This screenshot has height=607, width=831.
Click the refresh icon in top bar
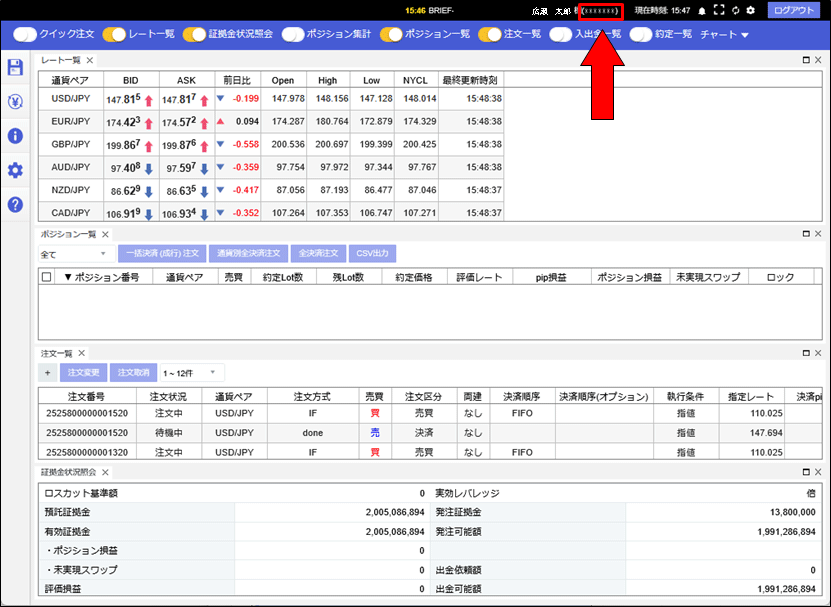(x=734, y=10)
